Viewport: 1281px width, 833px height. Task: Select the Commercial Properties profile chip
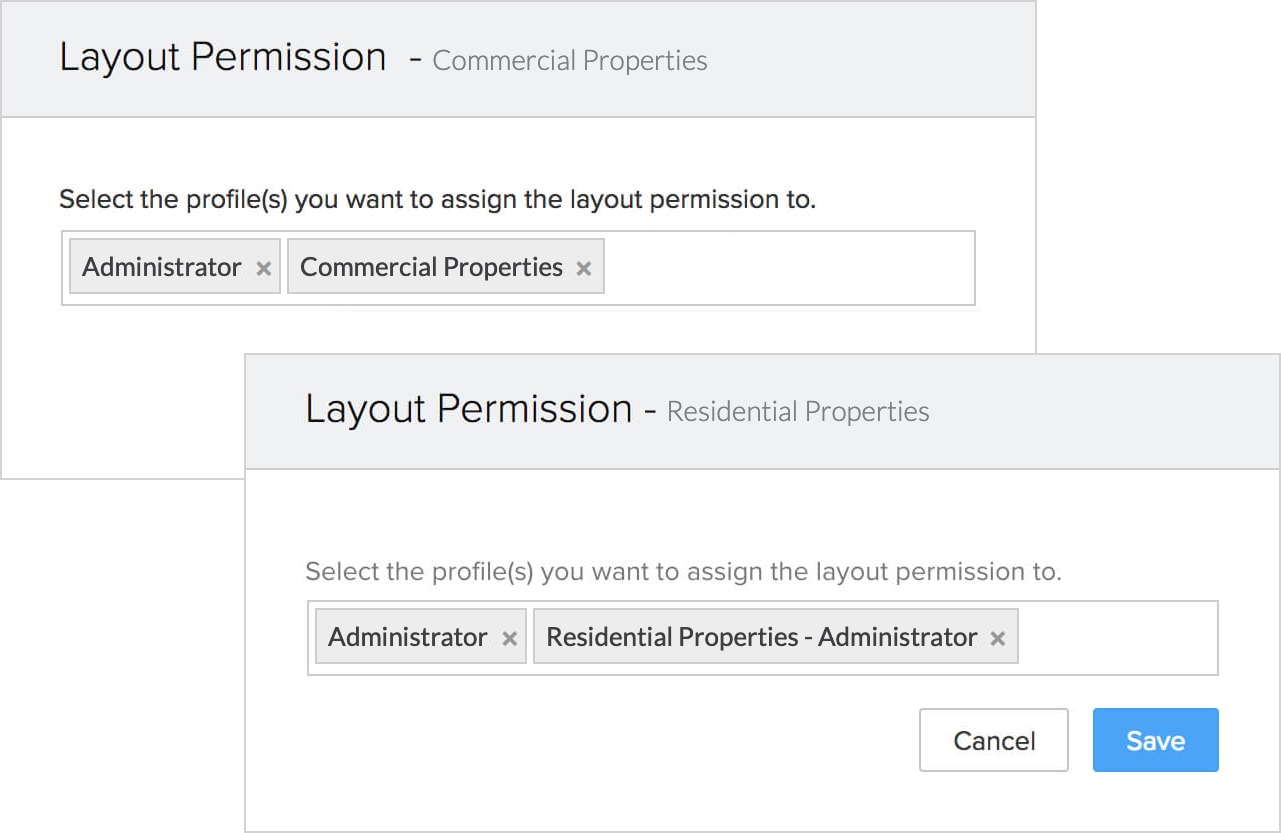(x=430, y=267)
